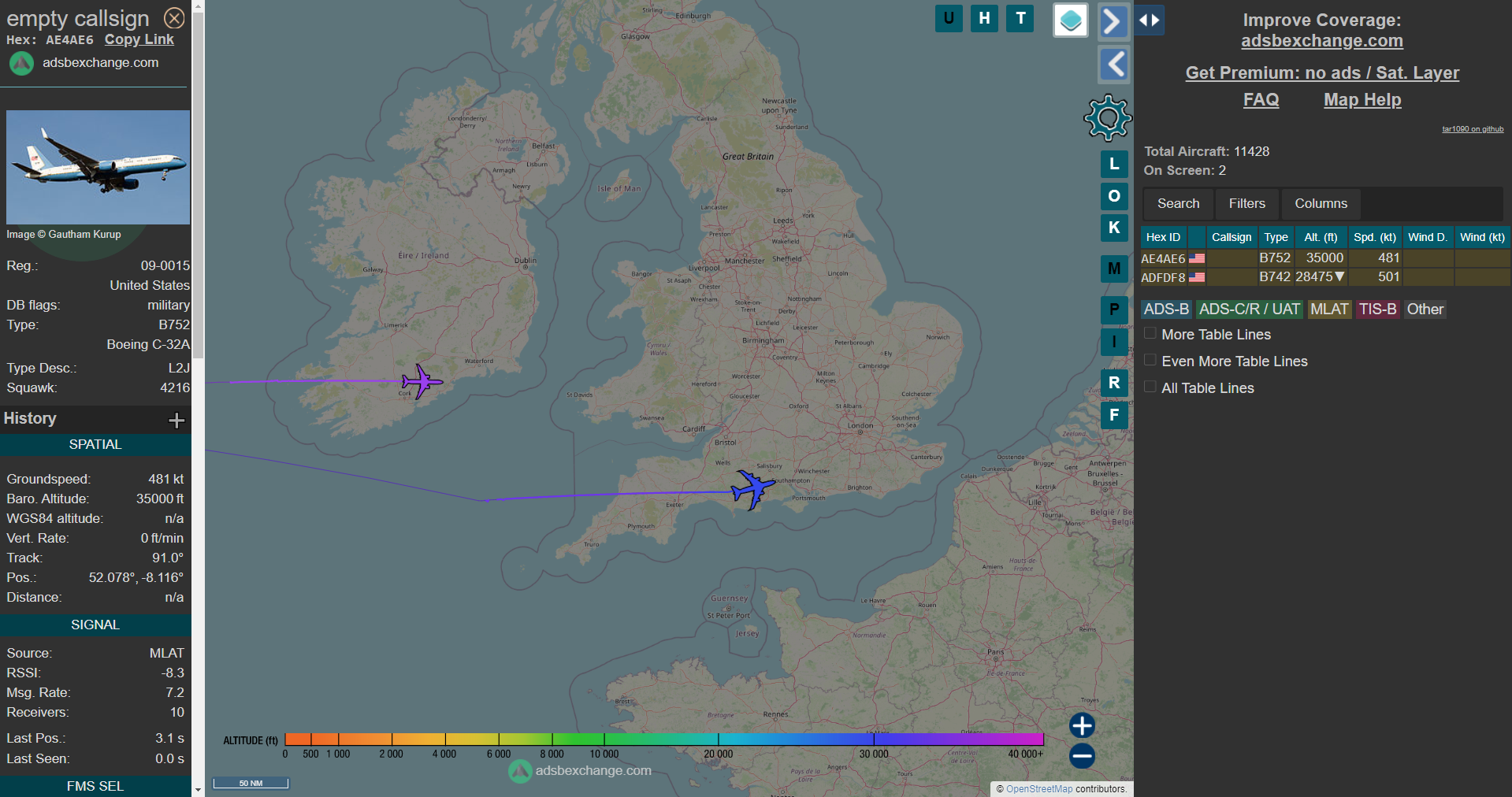This screenshot has height=797, width=1512.
Task: Open the aircraft photo thumbnail
Action: coord(98,167)
